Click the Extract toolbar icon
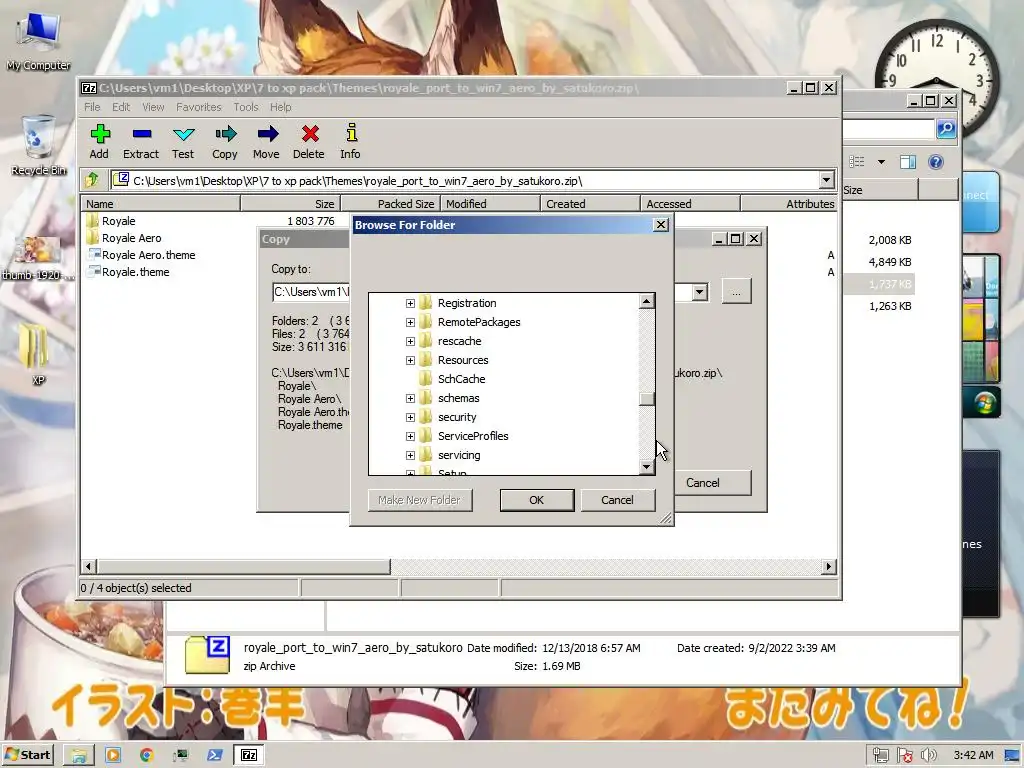This screenshot has width=1024, height=768. [141, 141]
